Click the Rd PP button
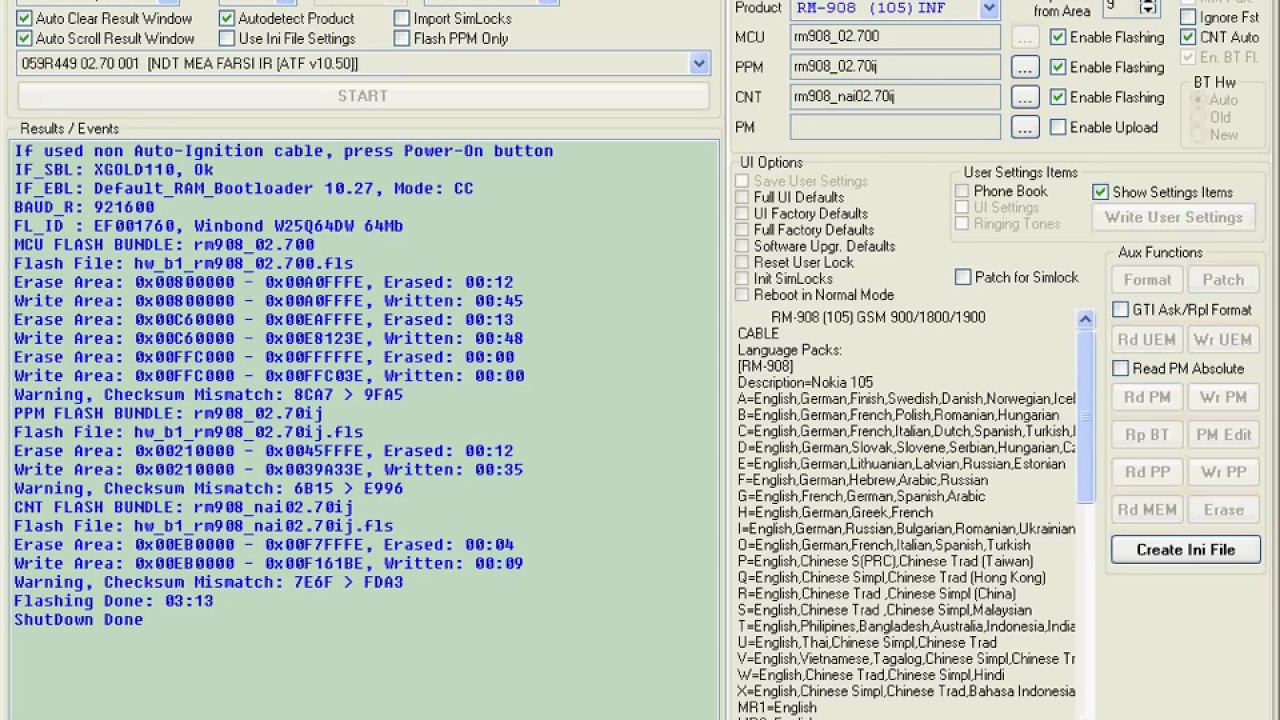The height and width of the screenshot is (720, 1280). [1147, 472]
